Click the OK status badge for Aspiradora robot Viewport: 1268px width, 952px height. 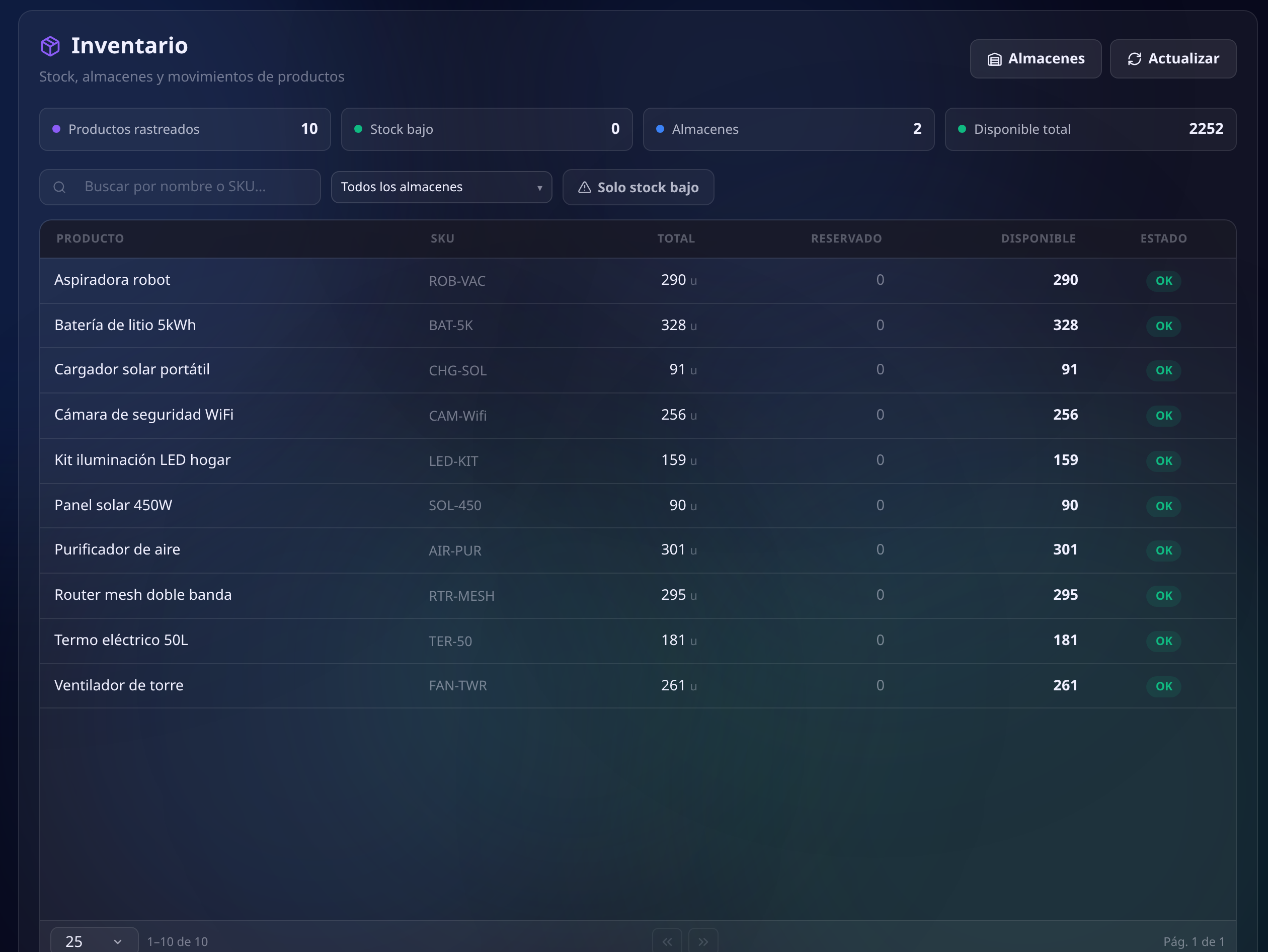(x=1164, y=281)
